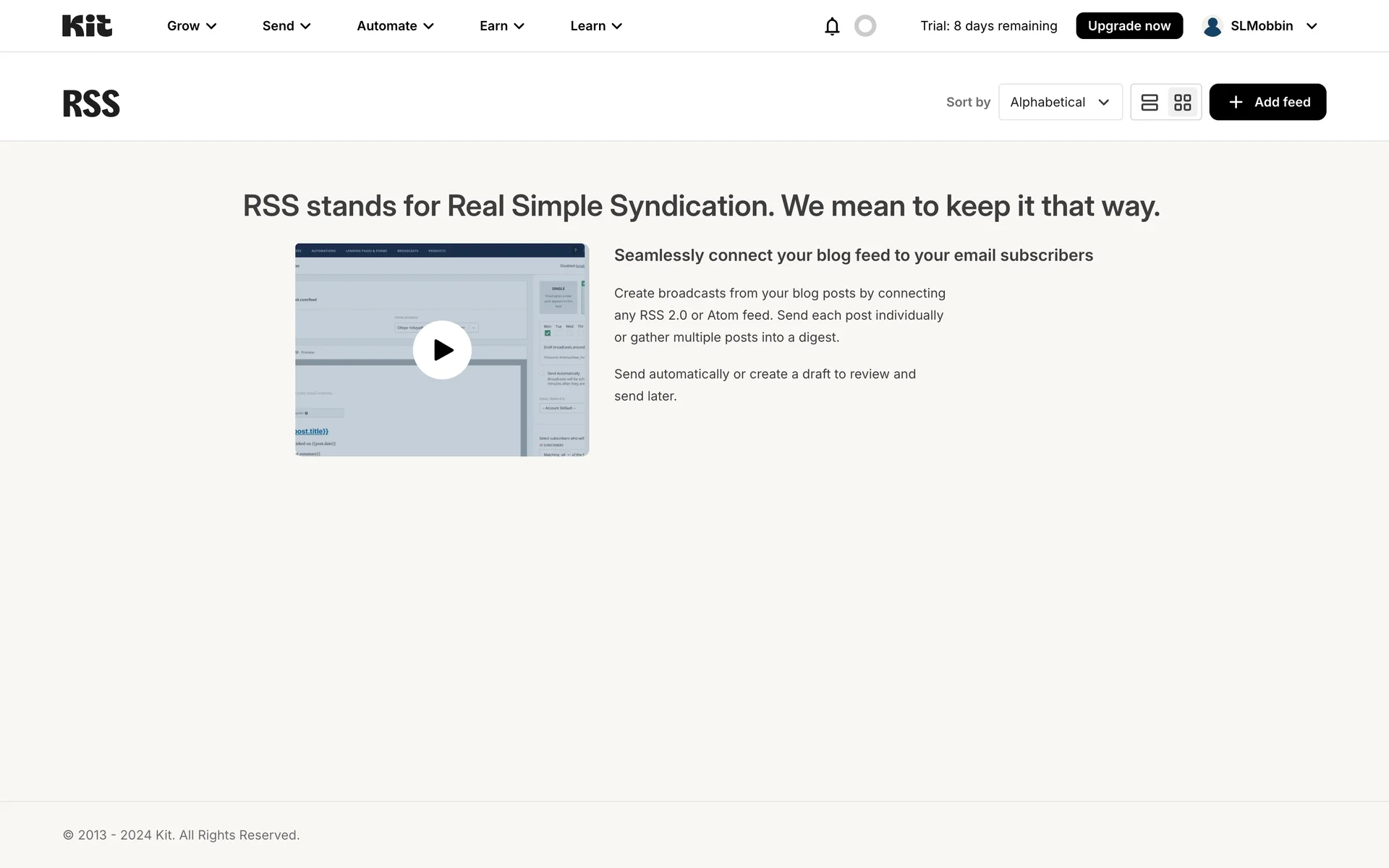Open the Learn menu chevron
Screen dimensions: 1389x868
pos(617,26)
